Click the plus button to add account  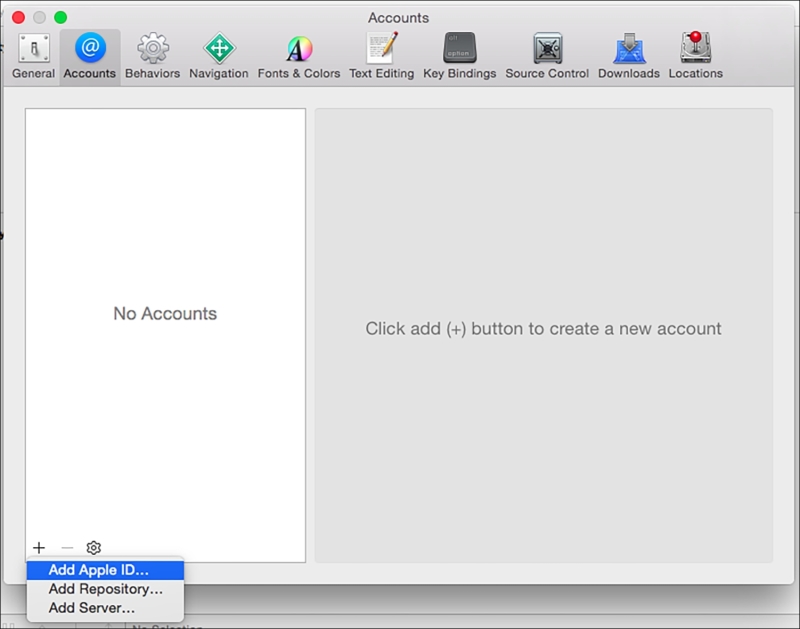tap(39, 547)
